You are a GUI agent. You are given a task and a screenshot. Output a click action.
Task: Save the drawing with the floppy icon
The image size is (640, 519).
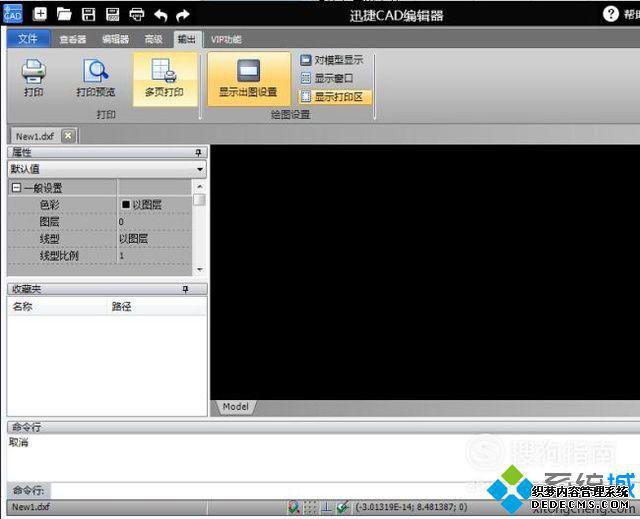click(x=89, y=15)
